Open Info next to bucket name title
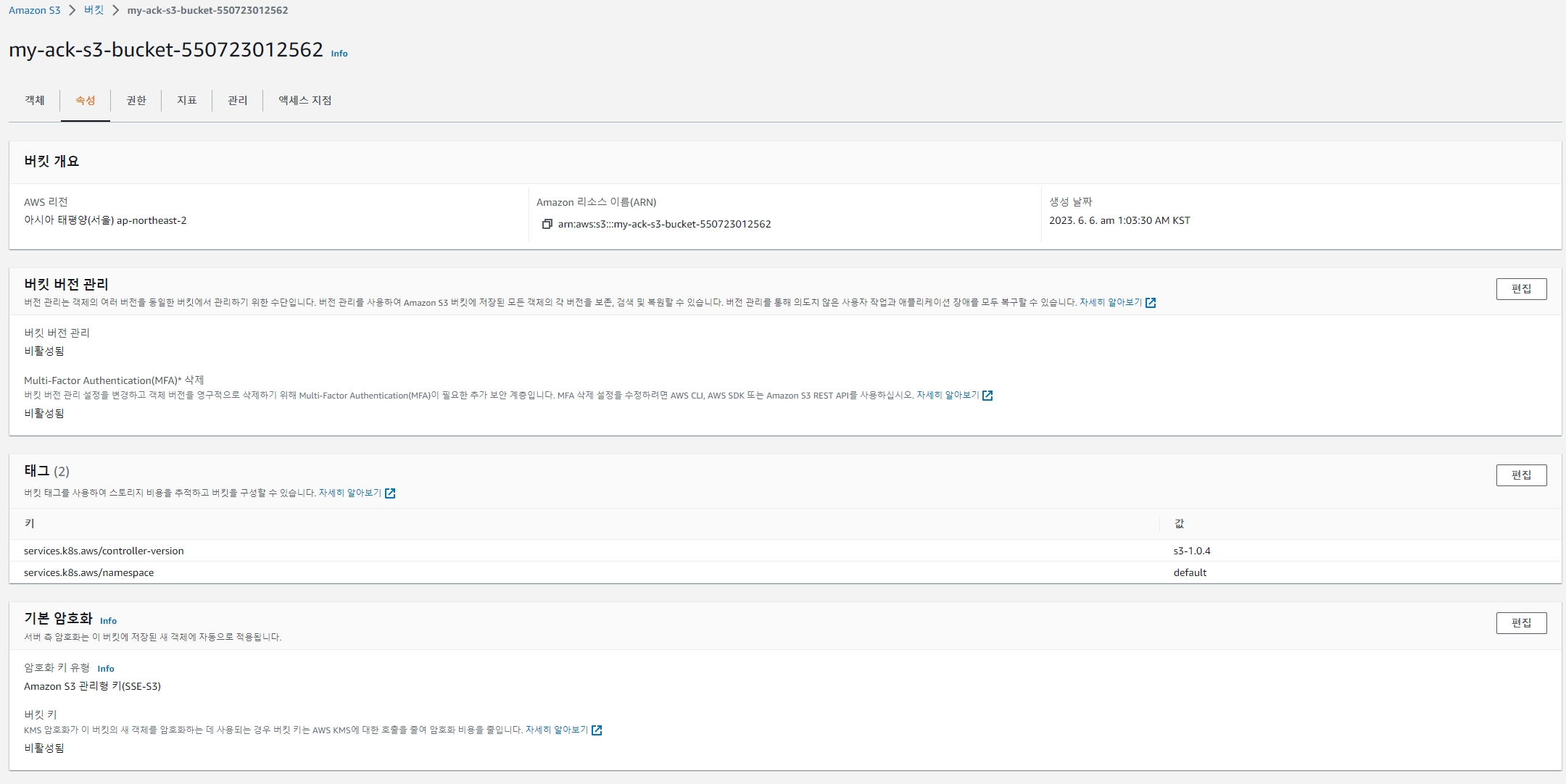1566x784 pixels. (339, 54)
